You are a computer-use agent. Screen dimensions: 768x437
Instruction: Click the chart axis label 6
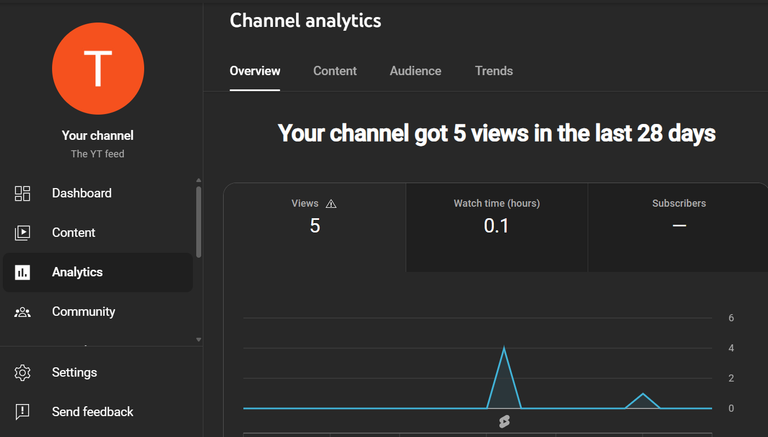pyautogui.click(x=731, y=318)
